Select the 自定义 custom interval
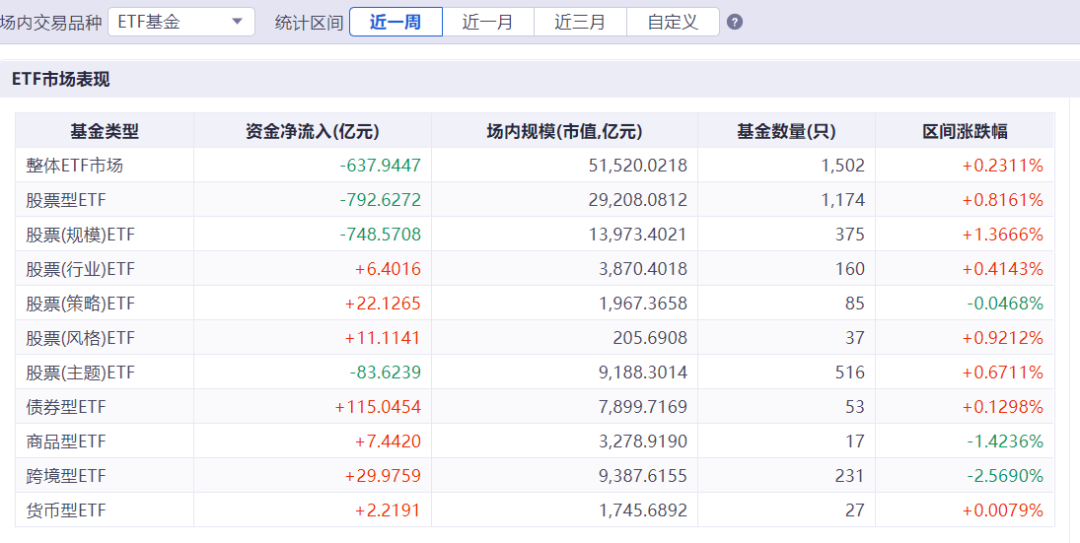Screen dimensions: 1080x543 (x=673, y=22)
